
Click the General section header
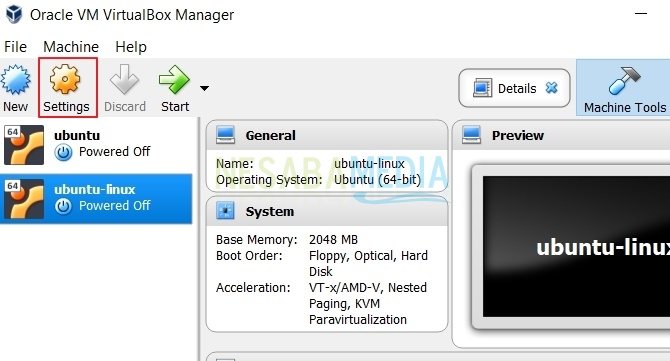click(x=327, y=135)
